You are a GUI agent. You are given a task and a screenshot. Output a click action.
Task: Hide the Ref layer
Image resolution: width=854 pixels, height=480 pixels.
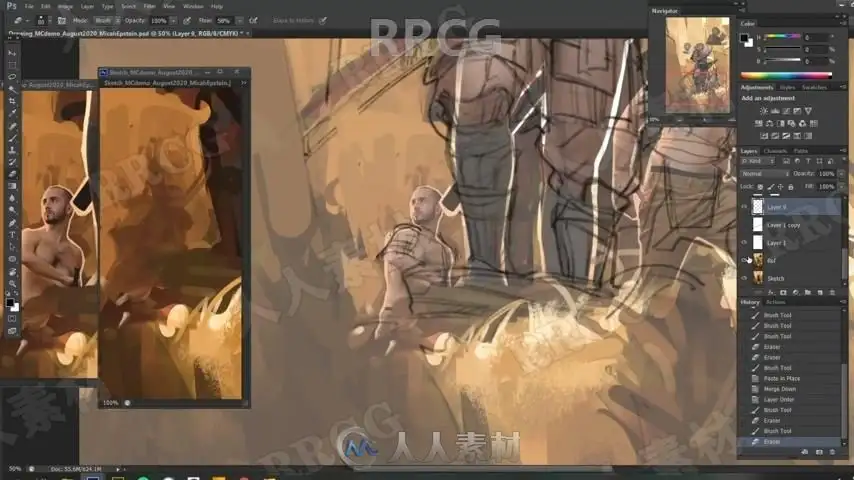tap(744, 260)
